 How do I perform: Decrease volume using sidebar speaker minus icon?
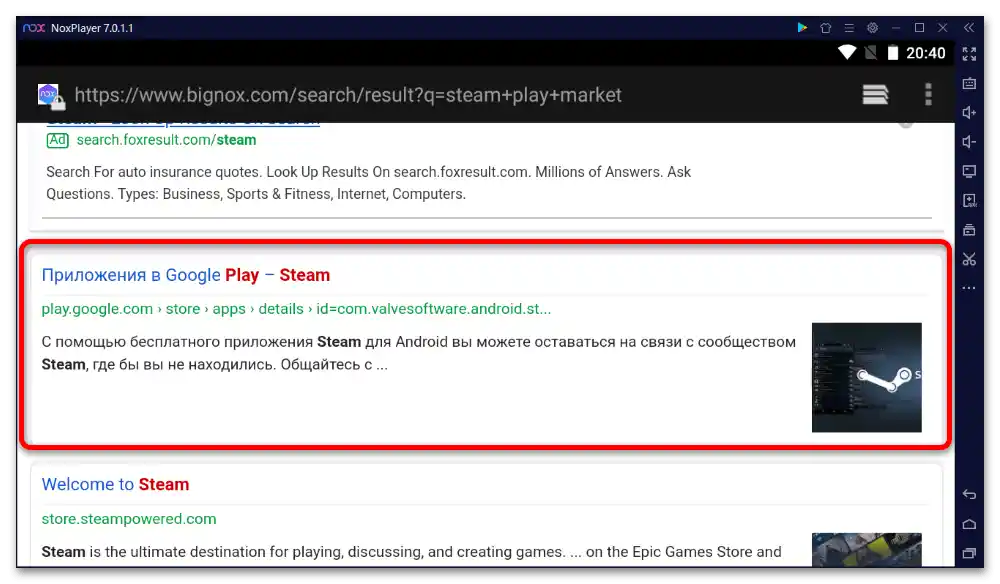coord(969,142)
